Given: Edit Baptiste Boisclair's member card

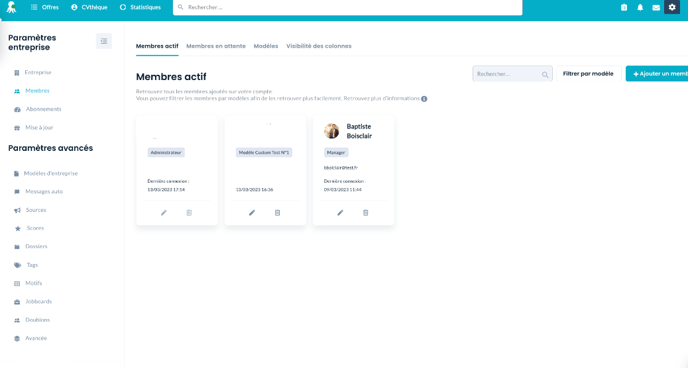Looking at the screenshot, I should click(340, 213).
